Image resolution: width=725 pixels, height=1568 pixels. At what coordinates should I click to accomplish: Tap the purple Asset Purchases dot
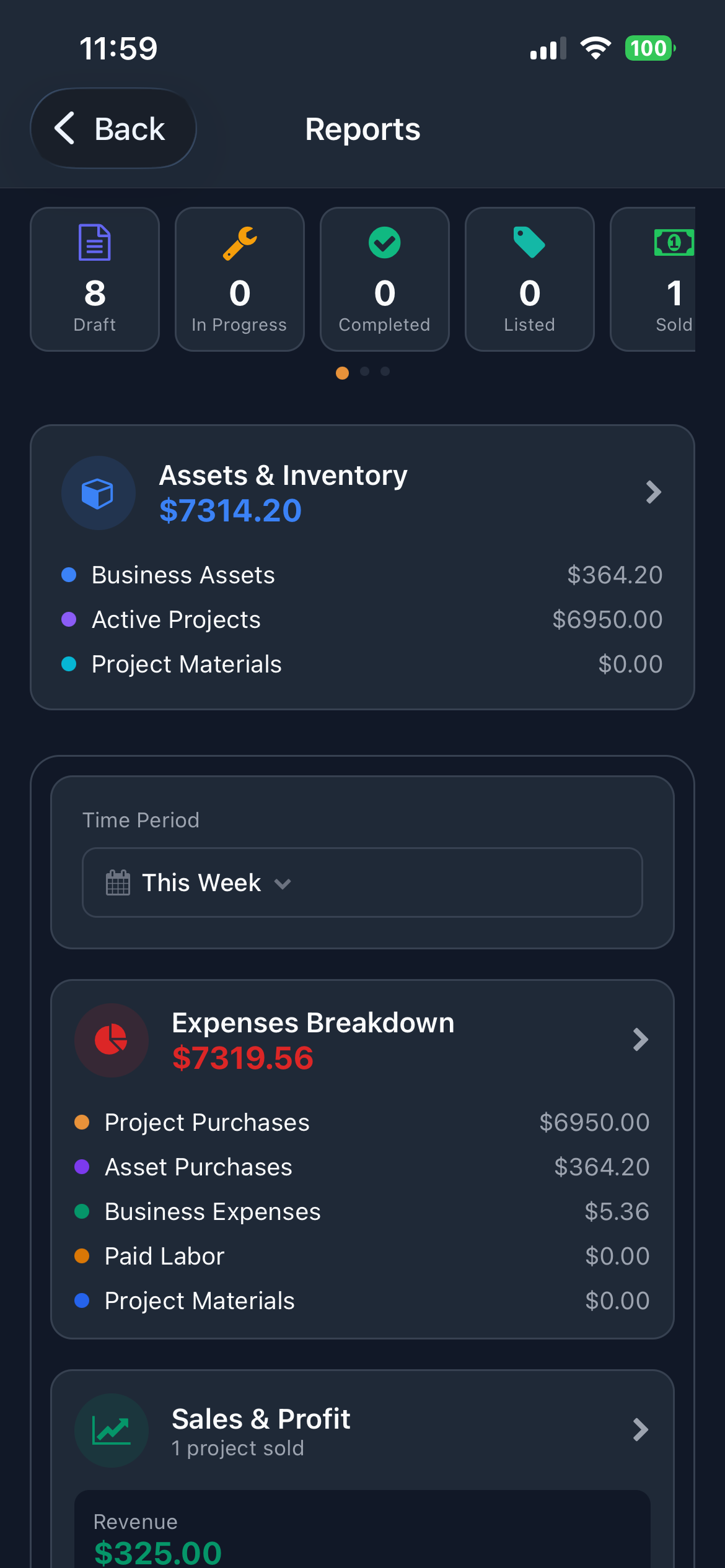81,1167
